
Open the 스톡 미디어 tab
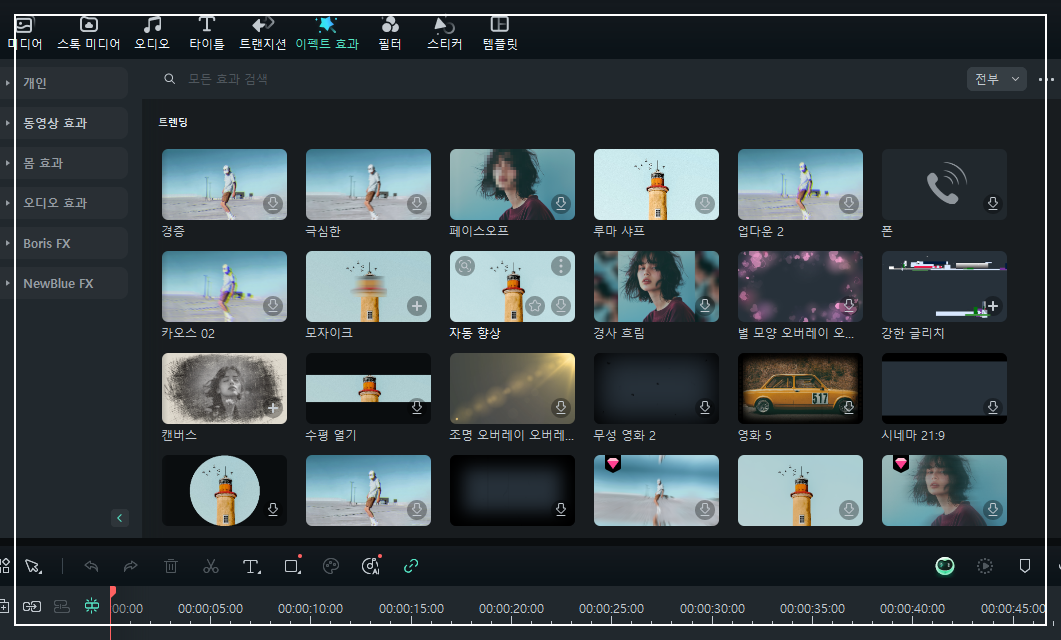[x=89, y=34]
